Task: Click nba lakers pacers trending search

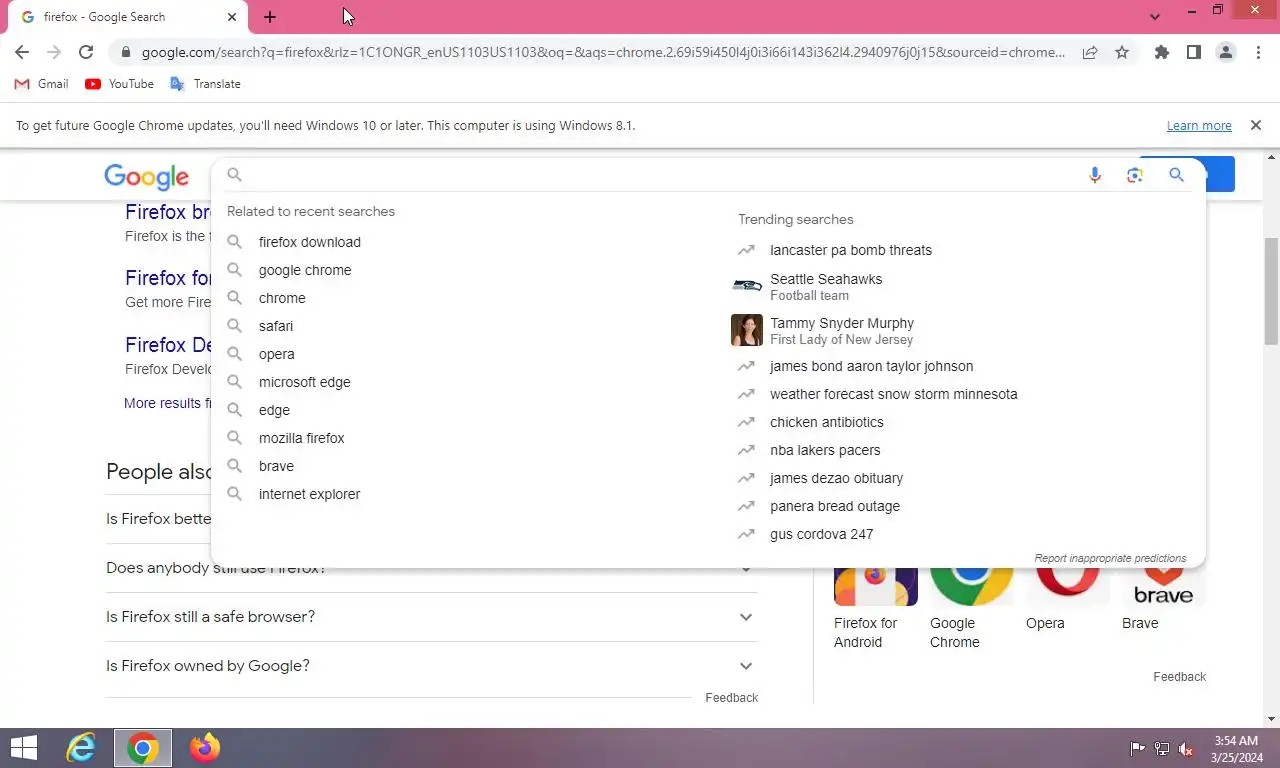Action: click(825, 450)
